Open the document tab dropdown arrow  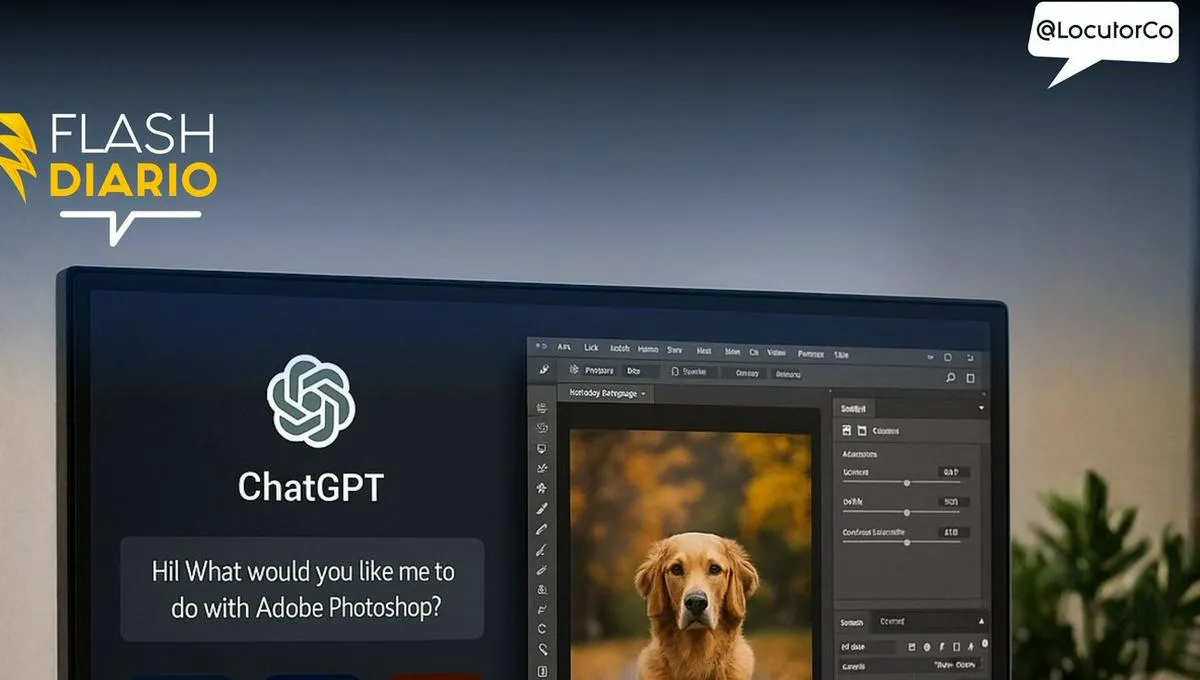[643, 394]
